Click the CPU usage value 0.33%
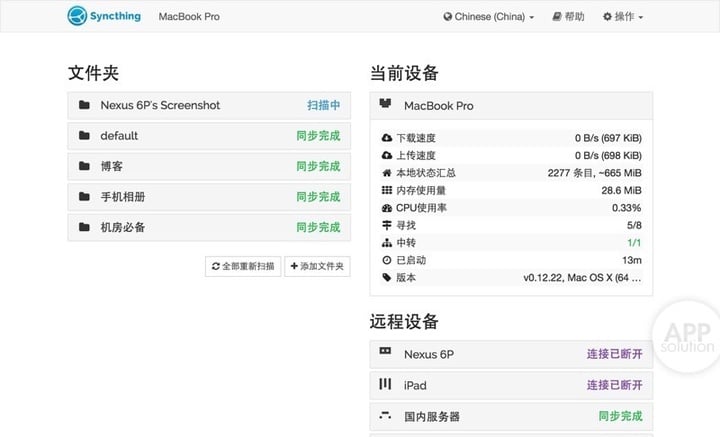Viewport: 720px width, 437px height. (x=626, y=208)
